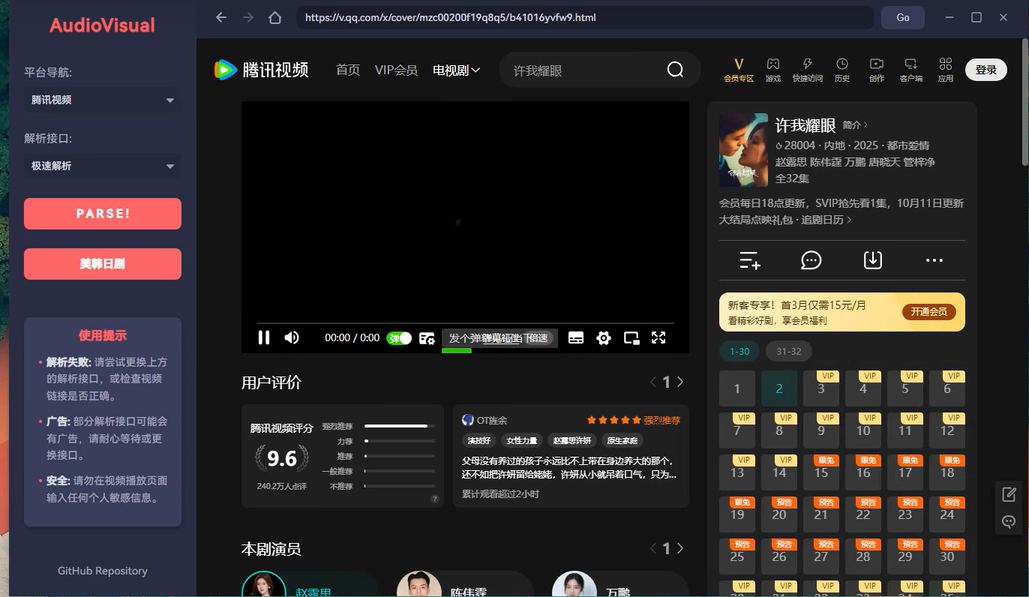1029x597 pixels.
Task: Open the 历史 history icon
Action: point(842,69)
